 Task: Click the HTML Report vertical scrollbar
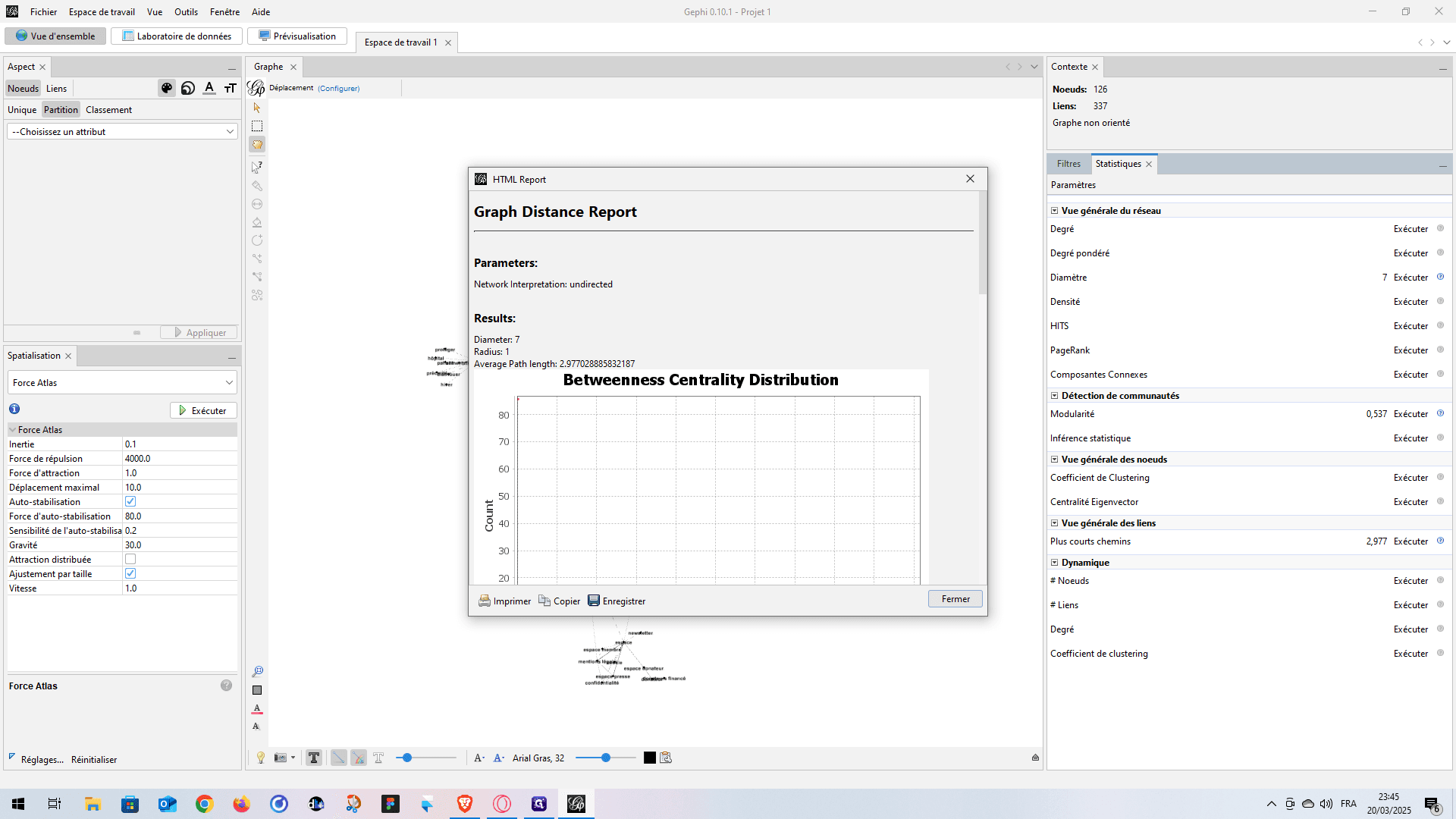(983, 243)
